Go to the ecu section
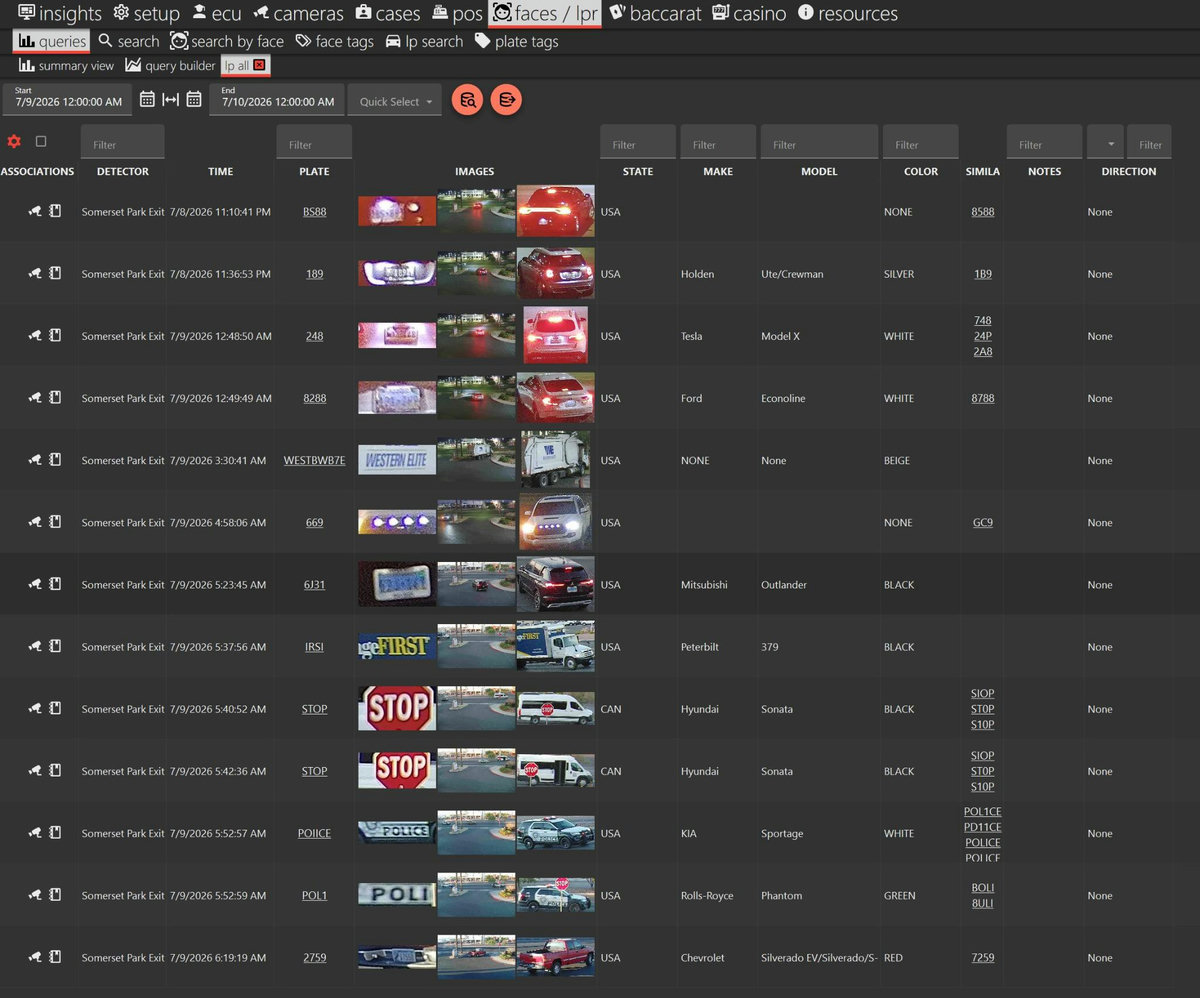This screenshot has width=1200, height=998. click(x=216, y=14)
